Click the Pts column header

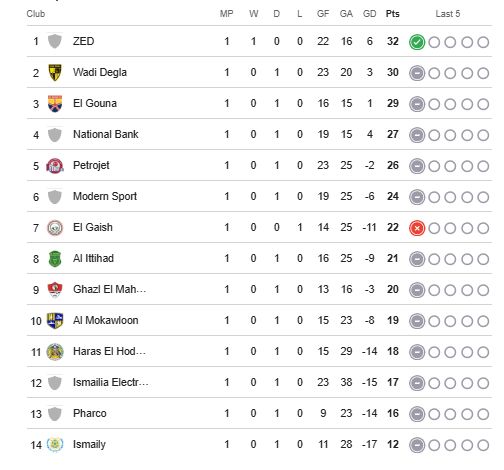tap(392, 14)
